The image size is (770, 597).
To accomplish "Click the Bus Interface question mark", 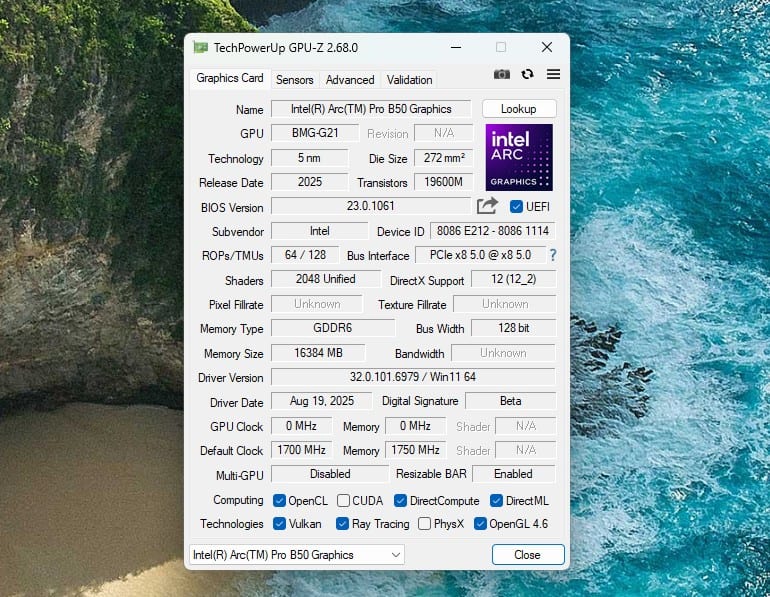I will 553,255.
